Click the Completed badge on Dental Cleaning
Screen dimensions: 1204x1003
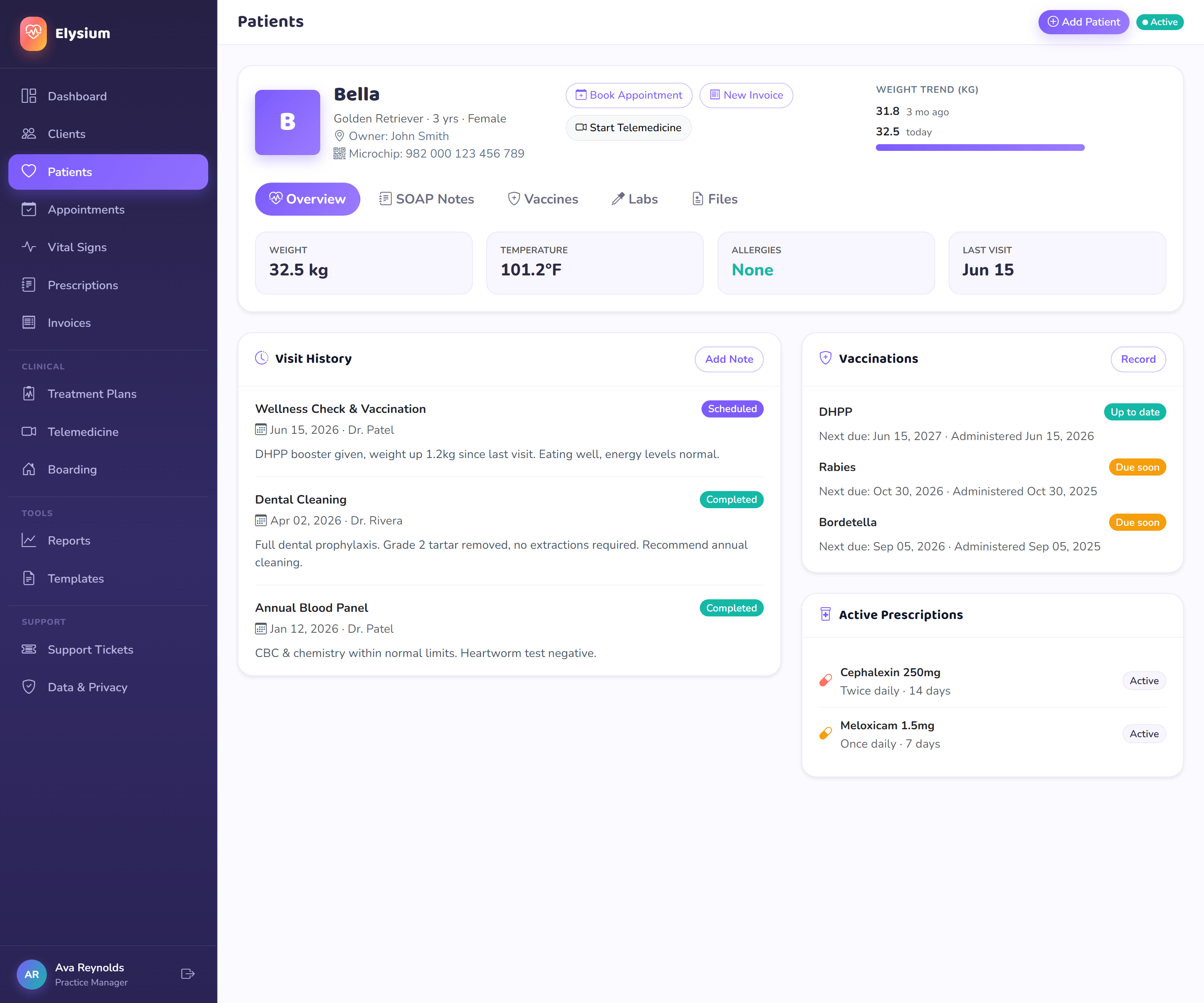[x=731, y=499]
